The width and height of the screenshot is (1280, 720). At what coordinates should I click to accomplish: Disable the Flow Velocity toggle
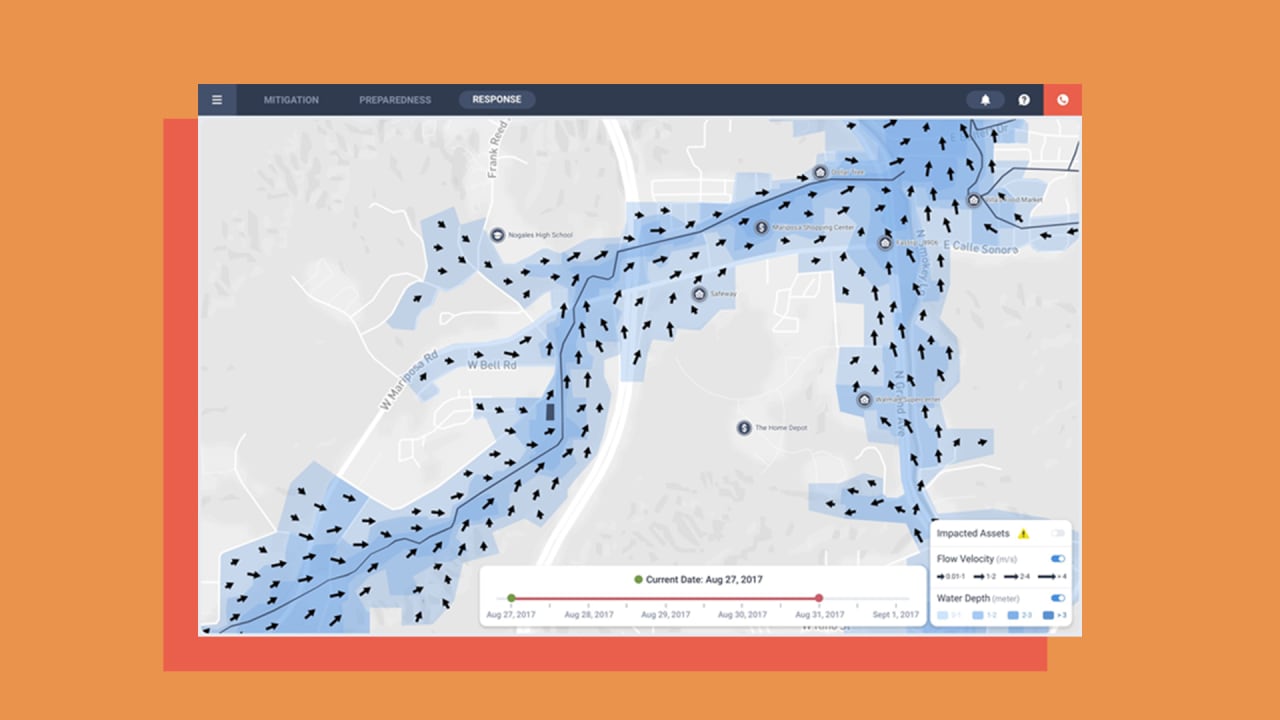[x=1057, y=559]
